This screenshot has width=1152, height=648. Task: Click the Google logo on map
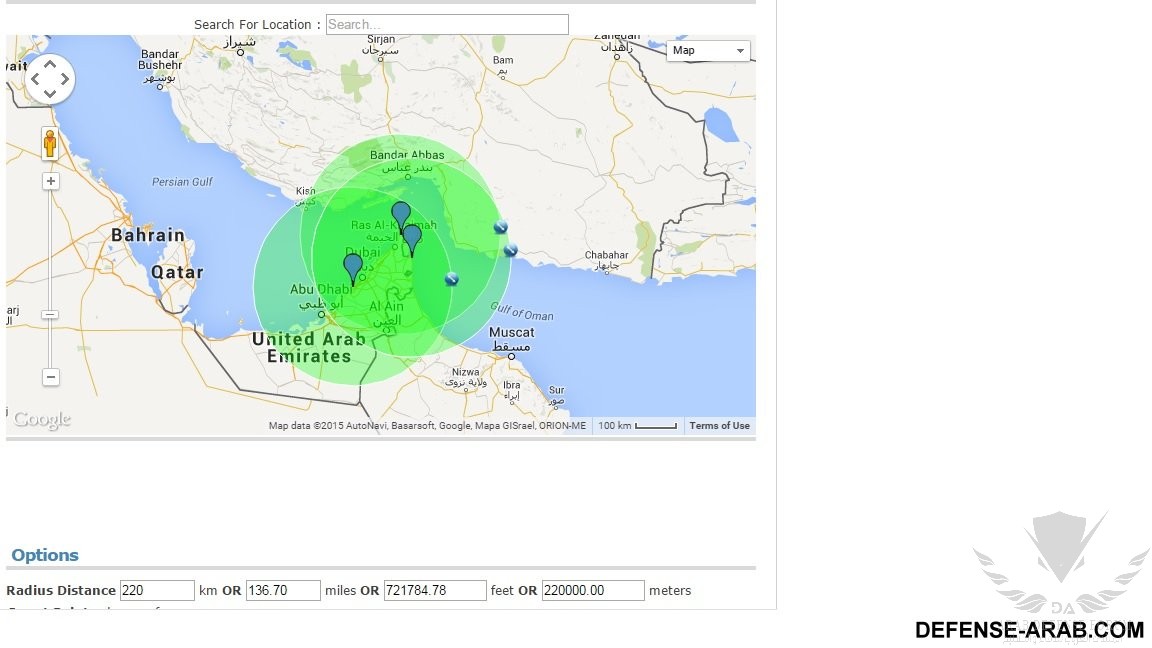[42, 420]
